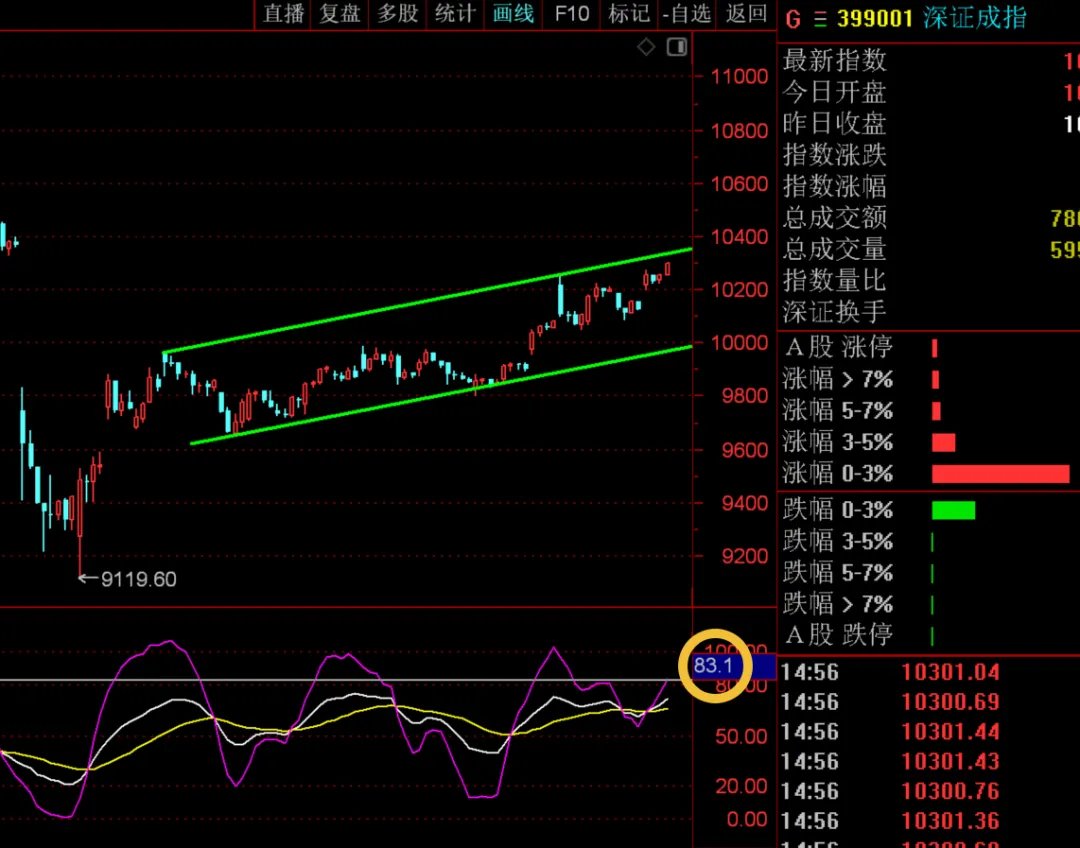Click the 返回 button

coord(746,13)
